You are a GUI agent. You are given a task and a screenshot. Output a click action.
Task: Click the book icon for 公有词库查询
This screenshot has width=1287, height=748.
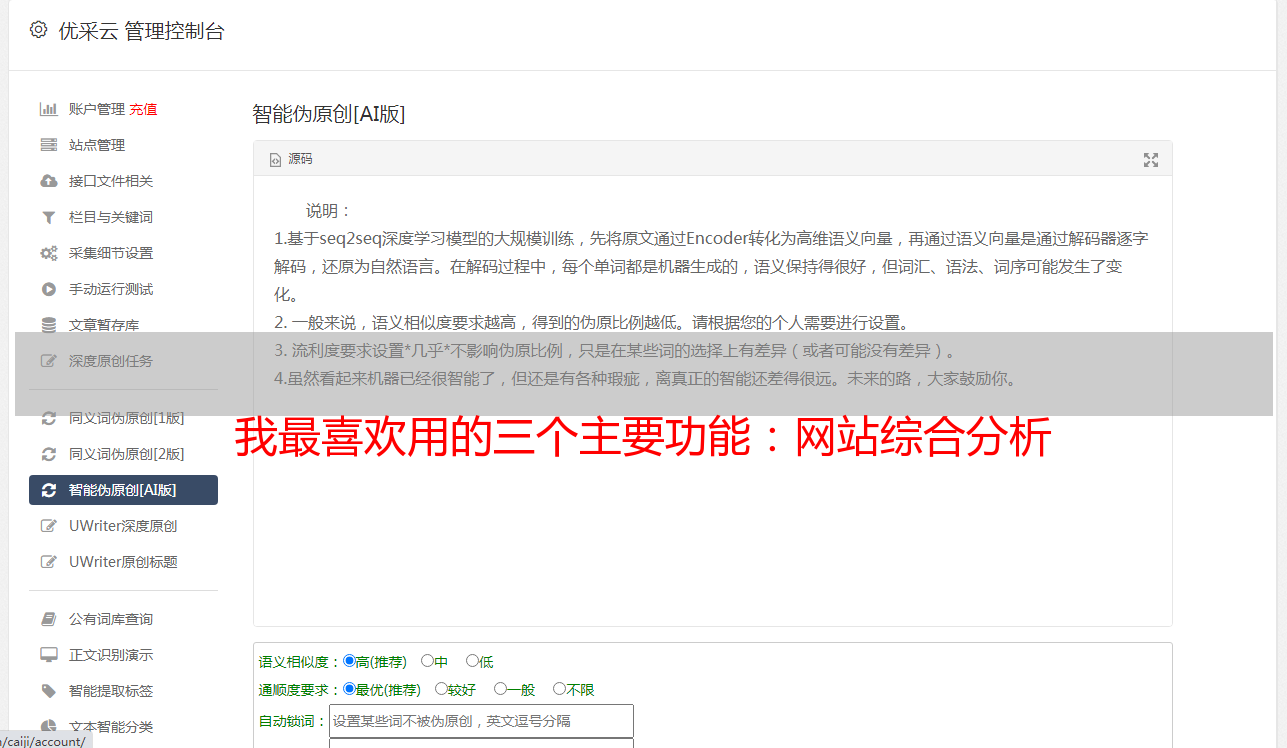point(48,619)
